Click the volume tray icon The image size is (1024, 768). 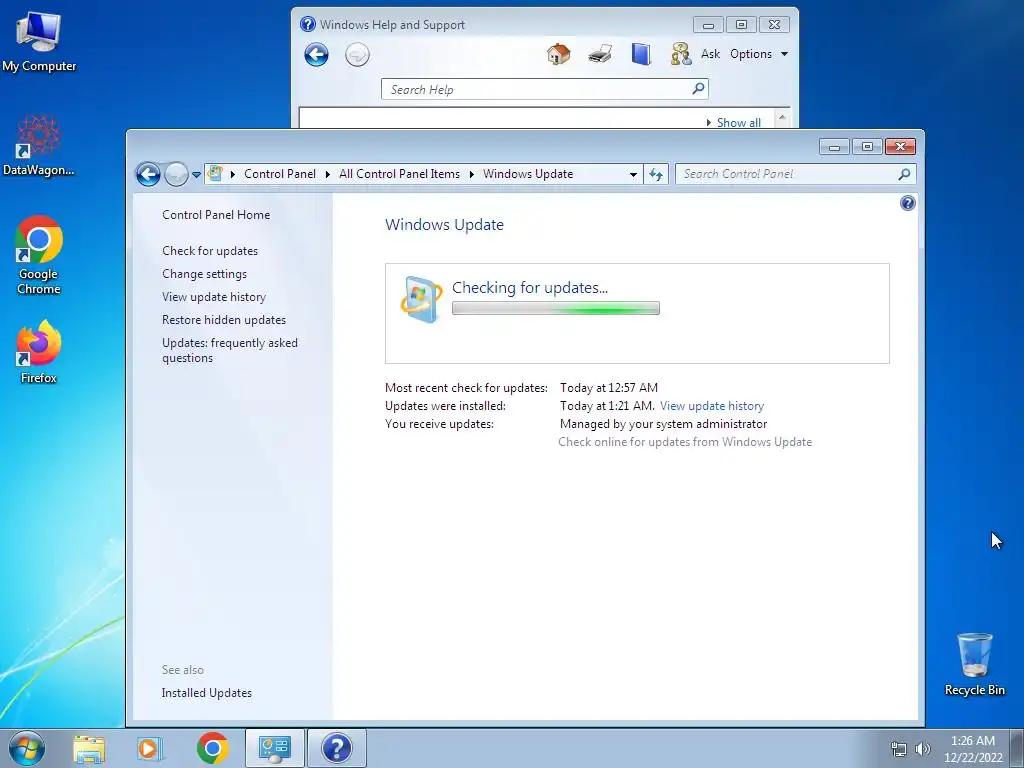[922, 749]
